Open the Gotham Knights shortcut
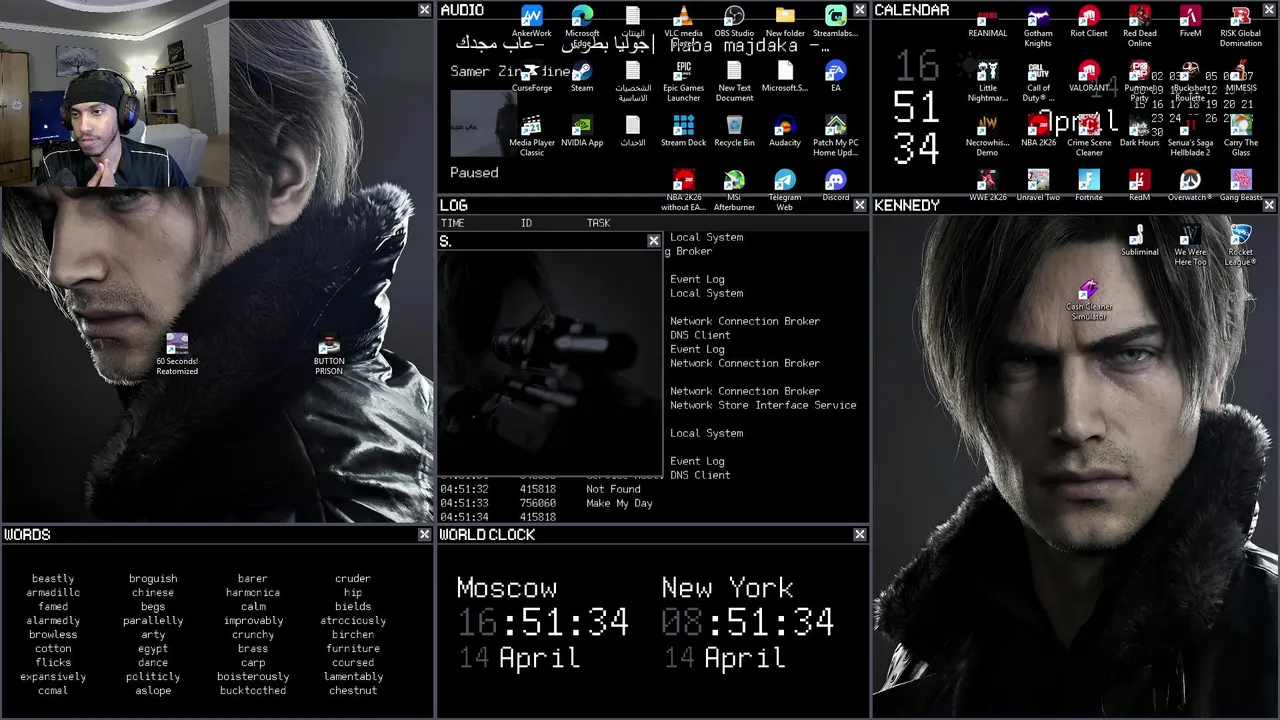 pyautogui.click(x=1038, y=26)
